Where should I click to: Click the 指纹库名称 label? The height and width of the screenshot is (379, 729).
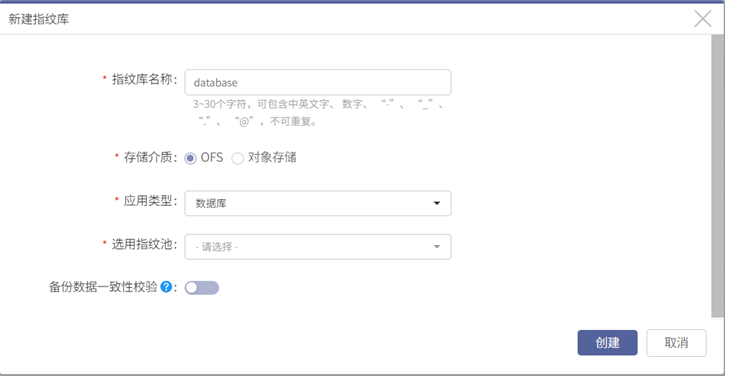[x=144, y=79]
